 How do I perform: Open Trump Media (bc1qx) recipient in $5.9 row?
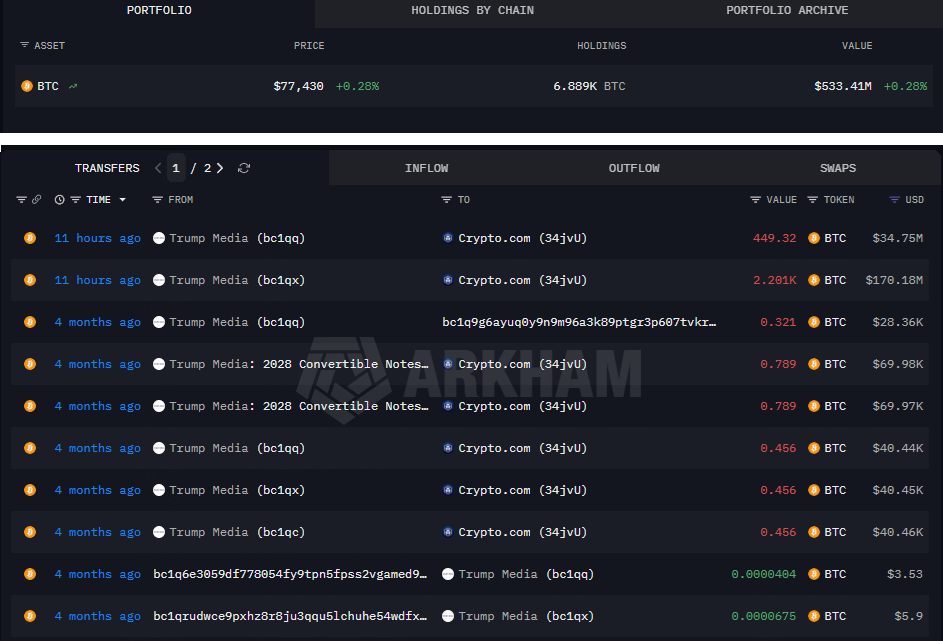point(526,616)
